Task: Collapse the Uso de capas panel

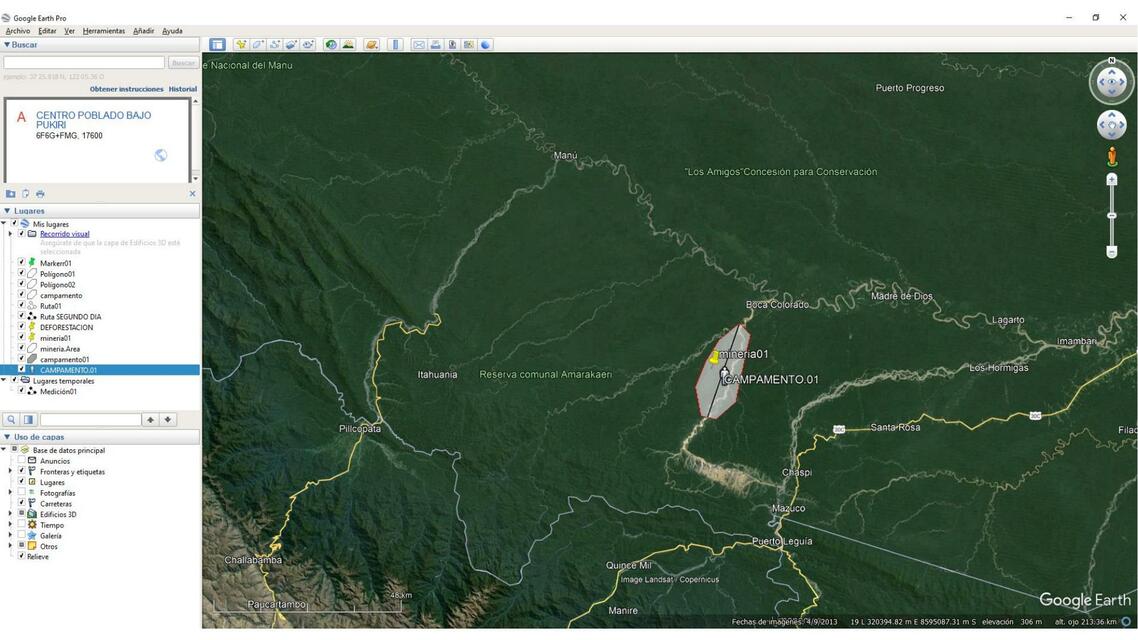Action: point(101,438)
